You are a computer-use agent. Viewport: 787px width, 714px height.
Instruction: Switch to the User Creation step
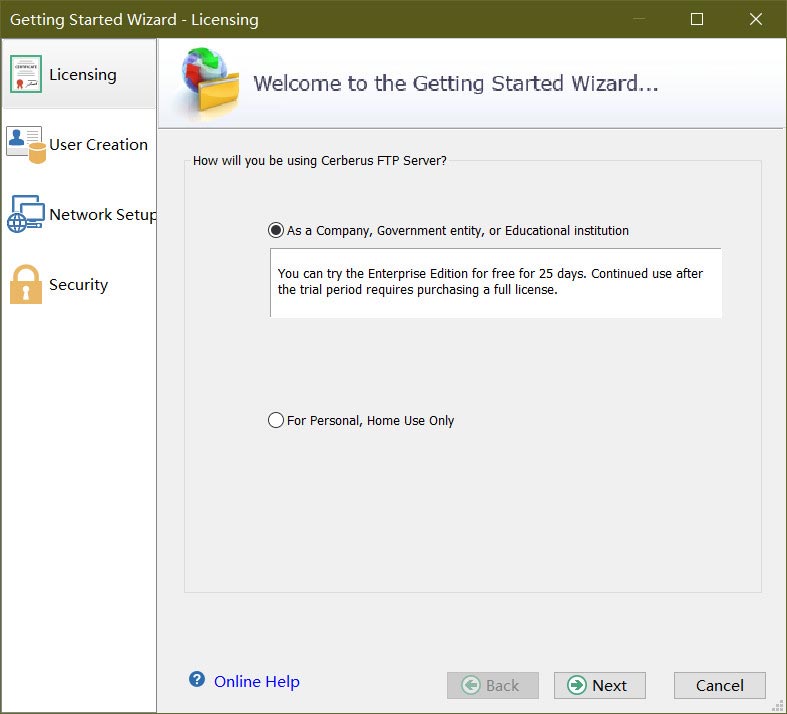coord(98,145)
